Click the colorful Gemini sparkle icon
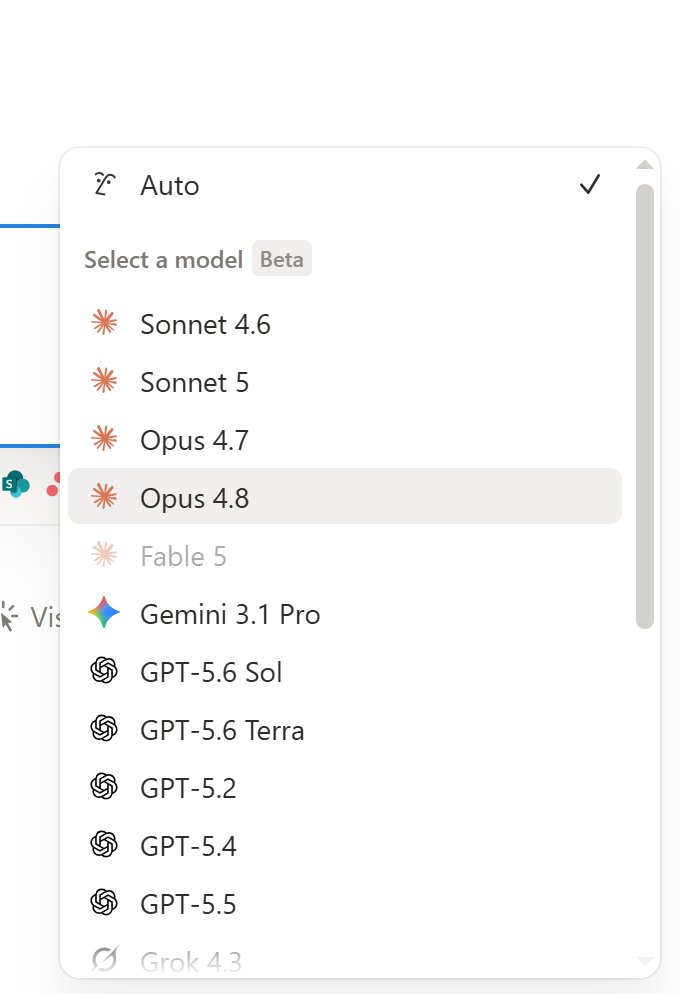This screenshot has width=680, height=994. tap(104, 613)
